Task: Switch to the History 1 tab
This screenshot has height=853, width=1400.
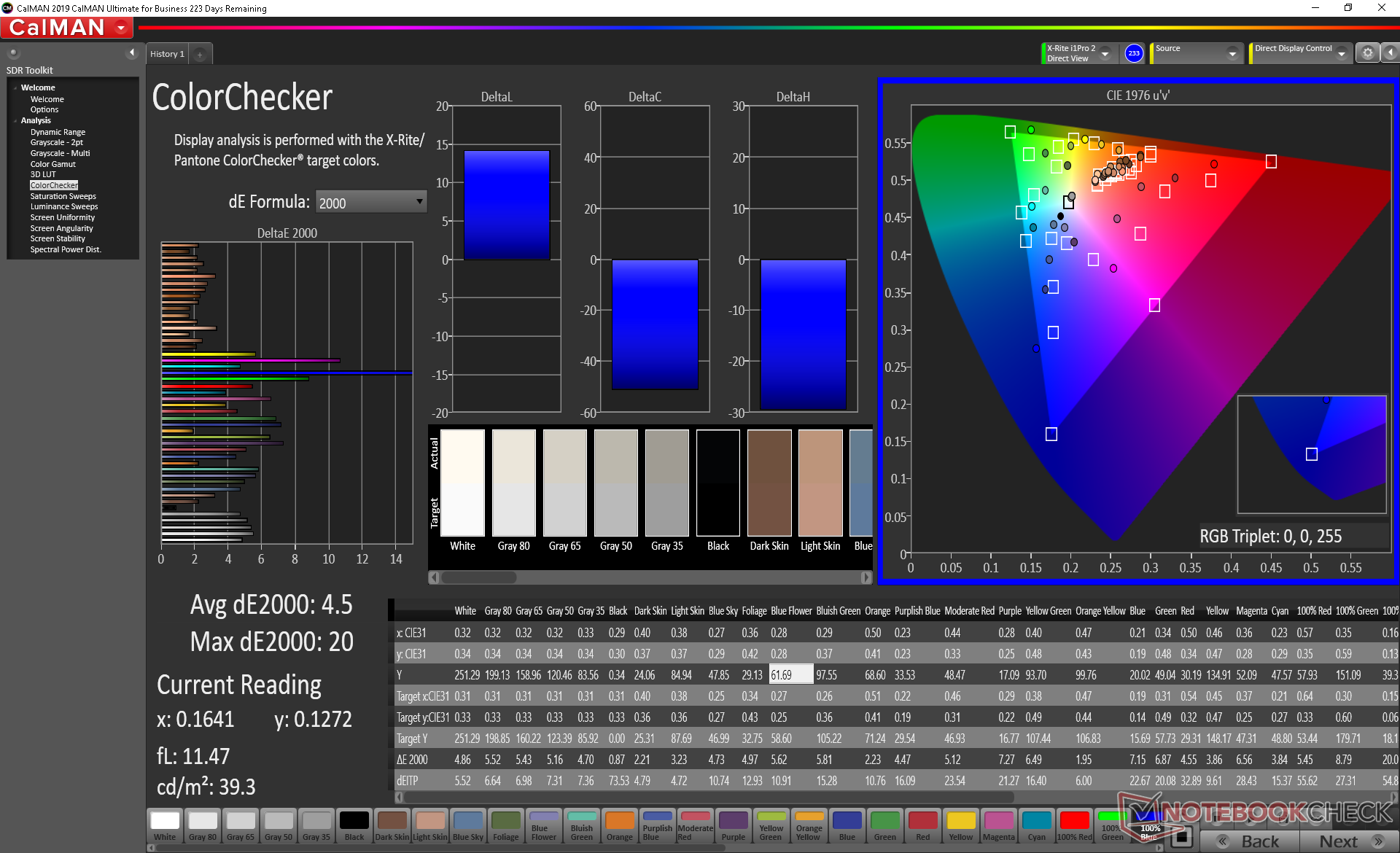Action: [x=167, y=54]
